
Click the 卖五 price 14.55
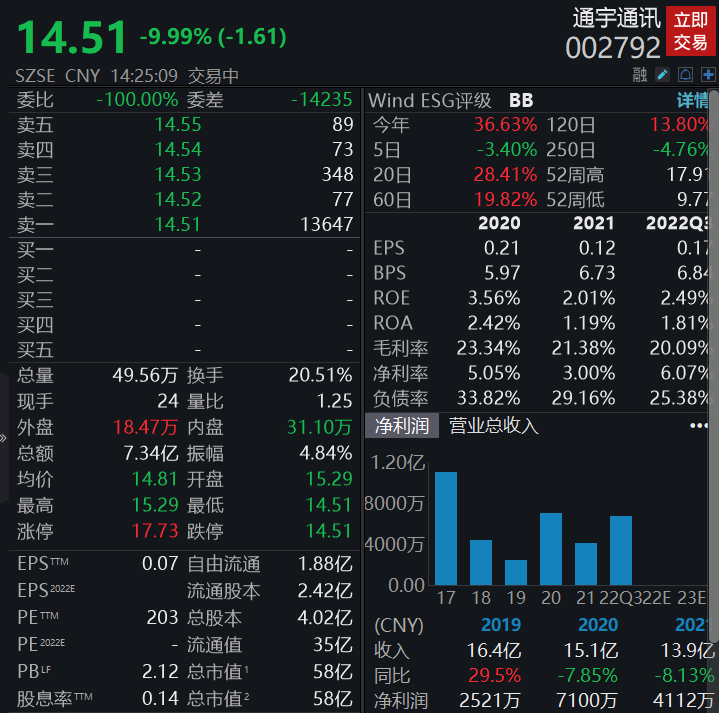tap(178, 125)
